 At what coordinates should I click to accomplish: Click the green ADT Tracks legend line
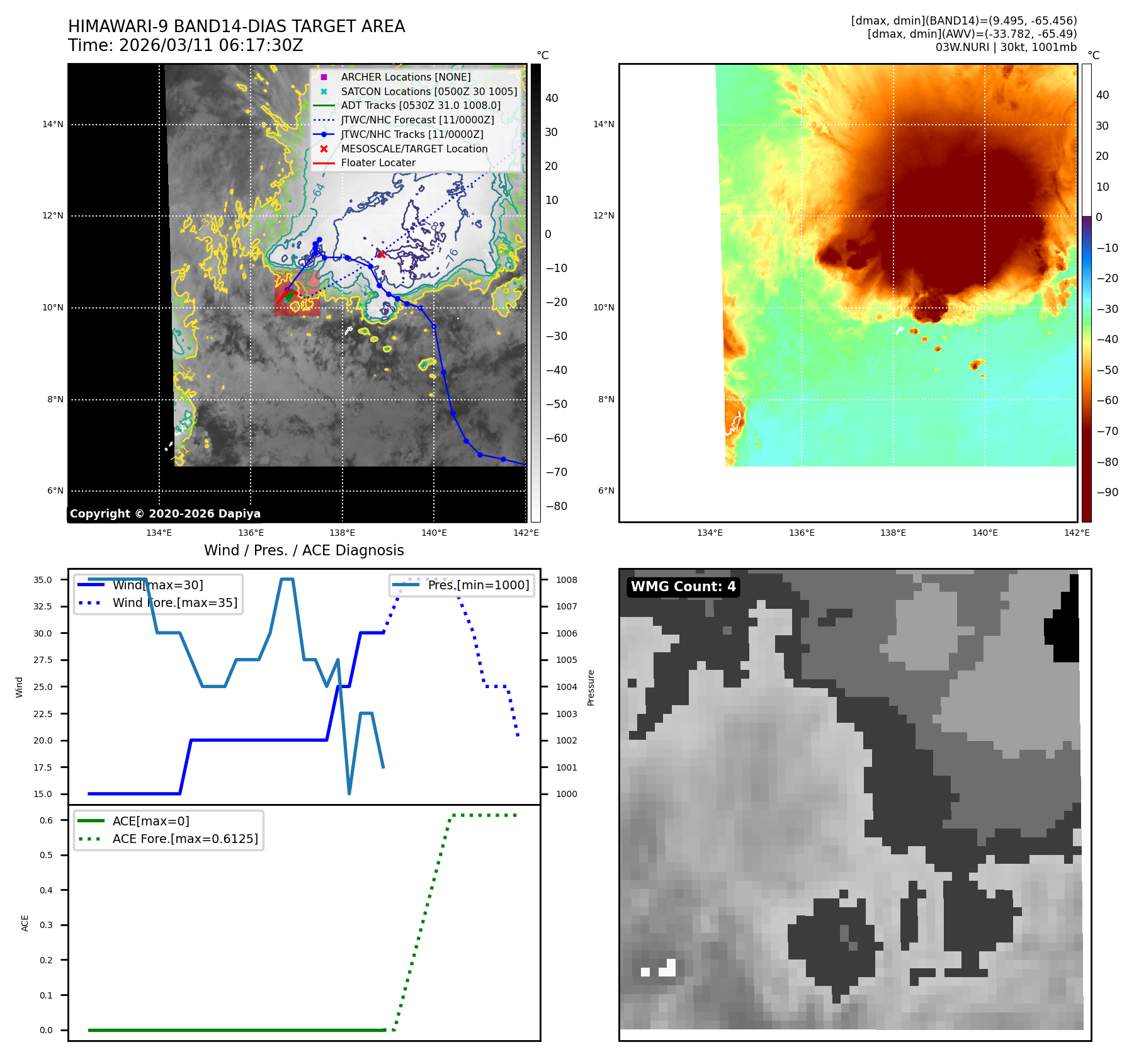(324, 106)
